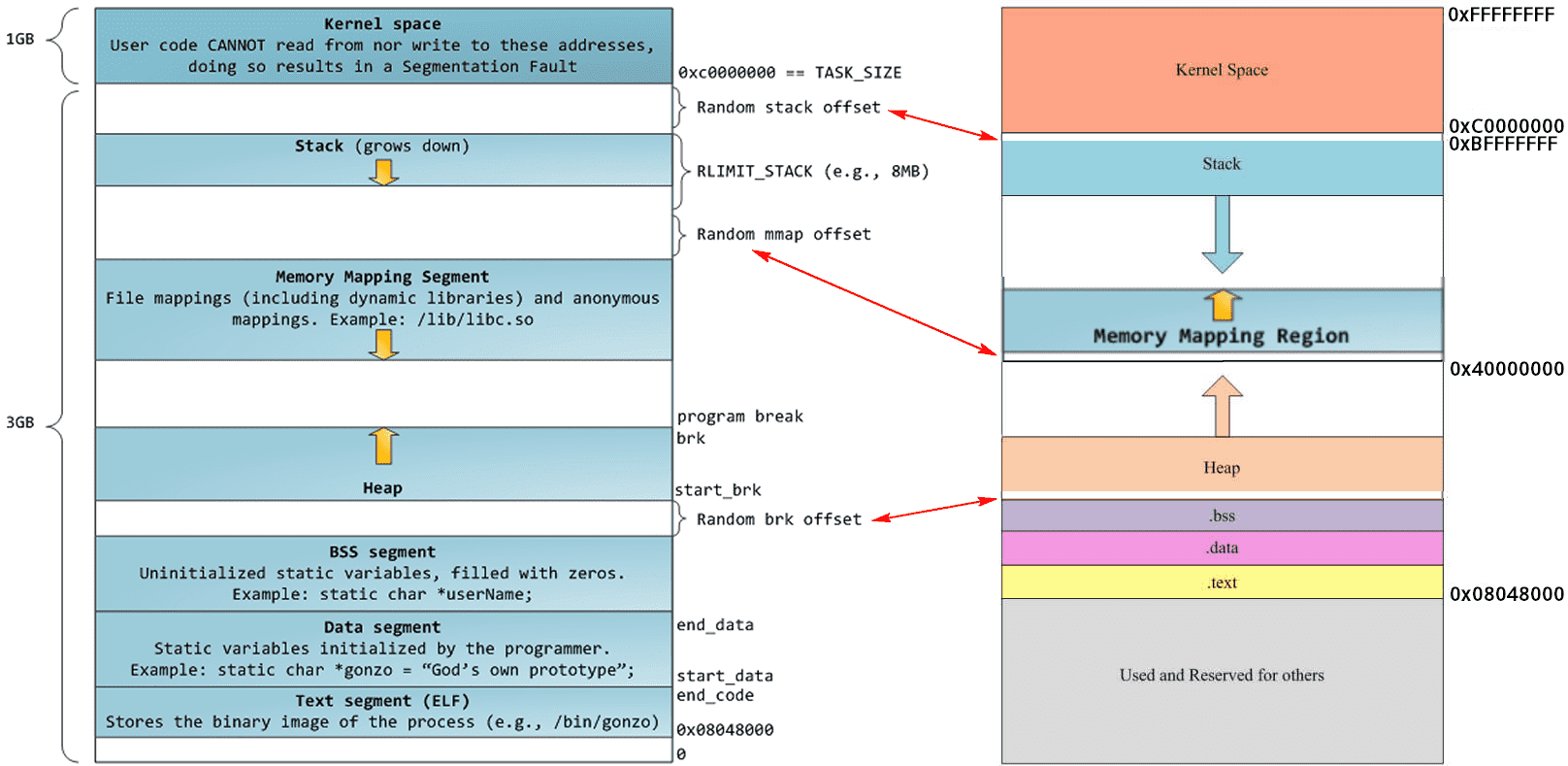Click the grey 'Used and Reserved for others' block
The width and height of the screenshot is (1568, 766).
(1223, 682)
